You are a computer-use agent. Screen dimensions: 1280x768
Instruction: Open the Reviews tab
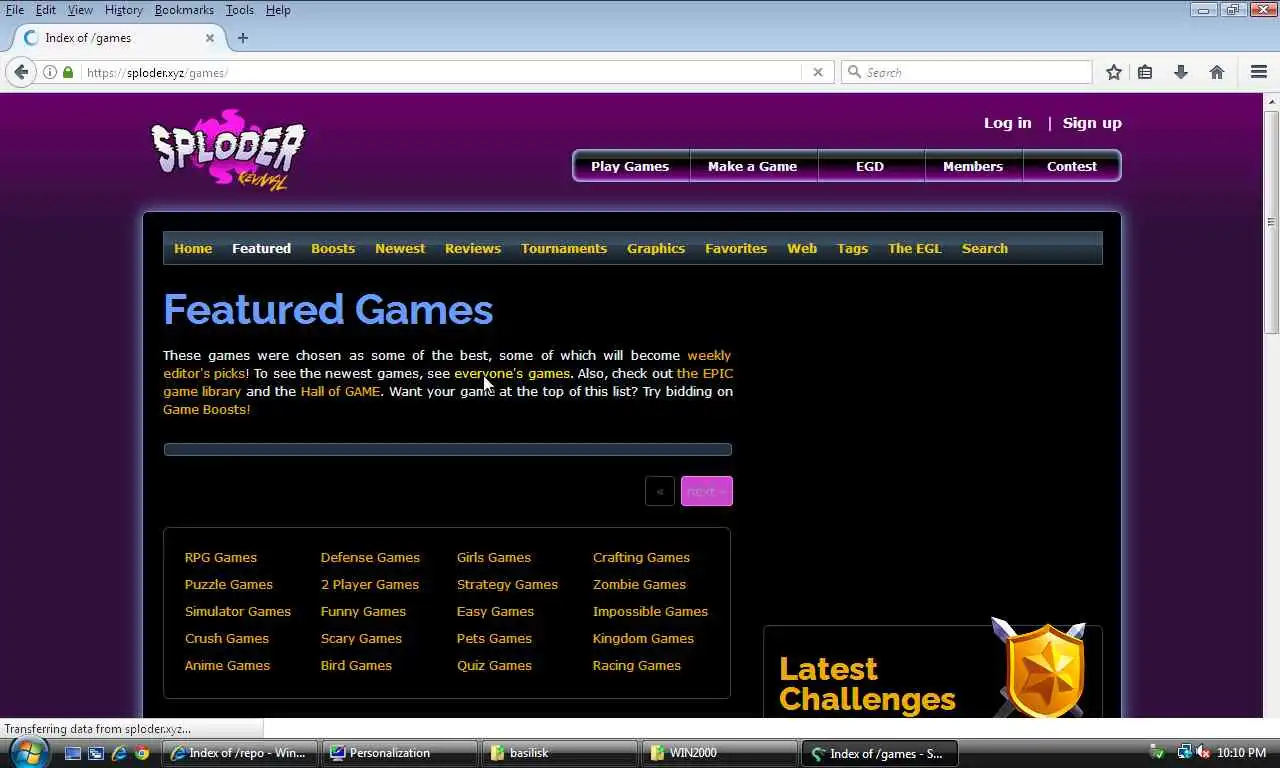click(473, 248)
